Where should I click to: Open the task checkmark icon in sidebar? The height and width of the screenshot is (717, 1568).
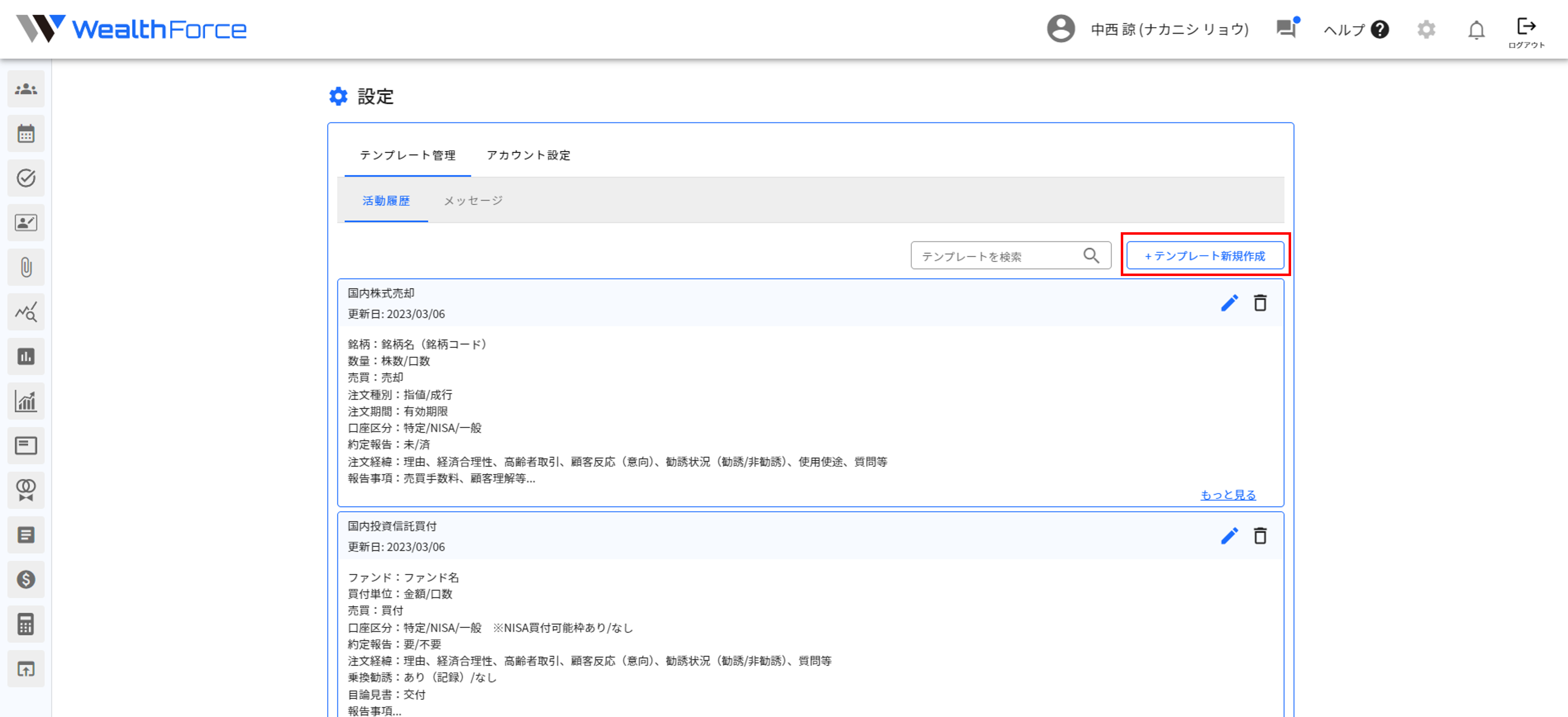pyautogui.click(x=26, y=178)
